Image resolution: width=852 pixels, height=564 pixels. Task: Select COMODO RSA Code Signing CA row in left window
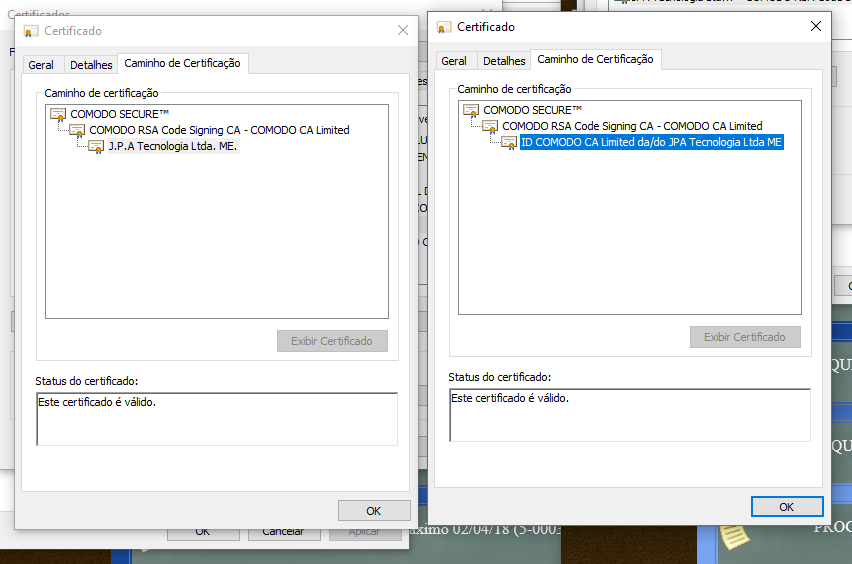(x=220, y=130)
